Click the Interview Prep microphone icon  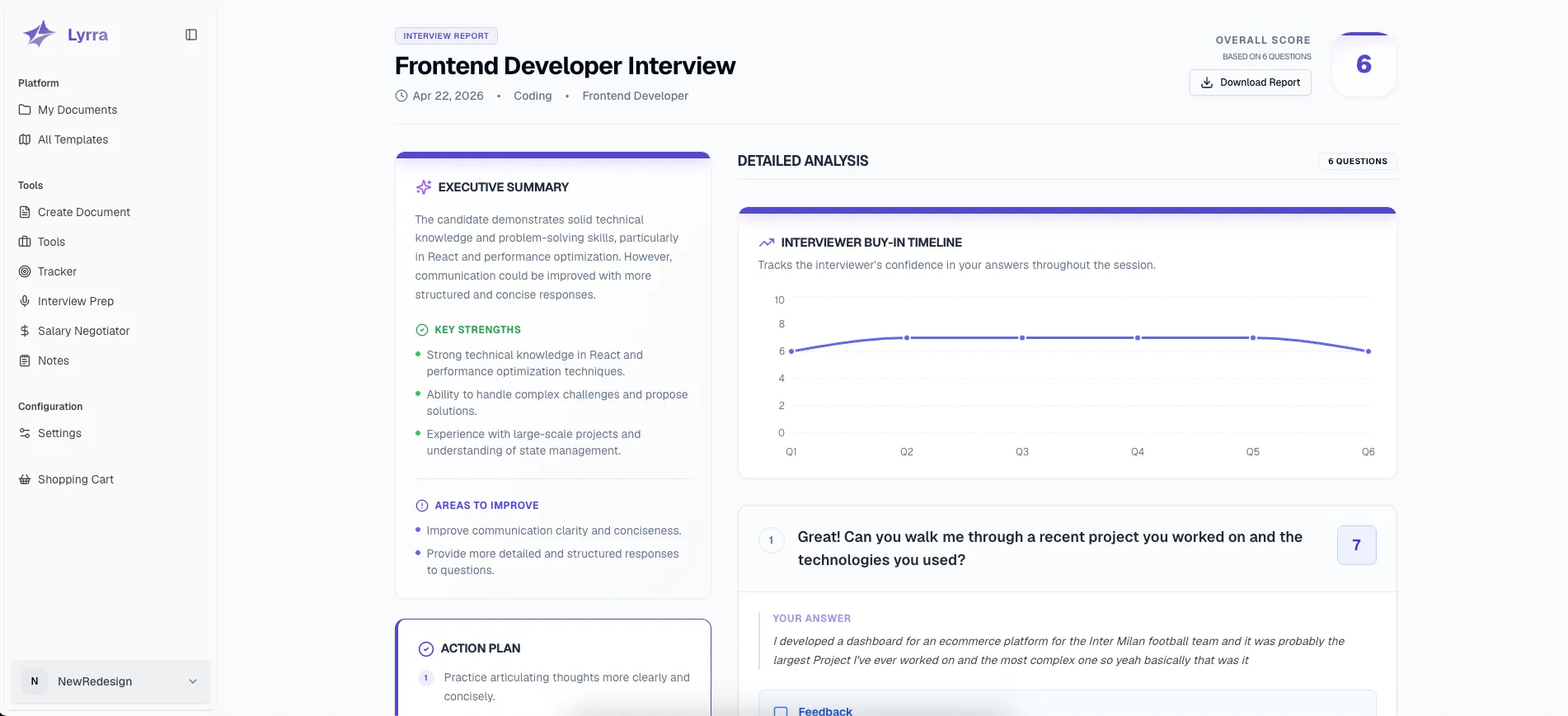(x=25, y=301)
